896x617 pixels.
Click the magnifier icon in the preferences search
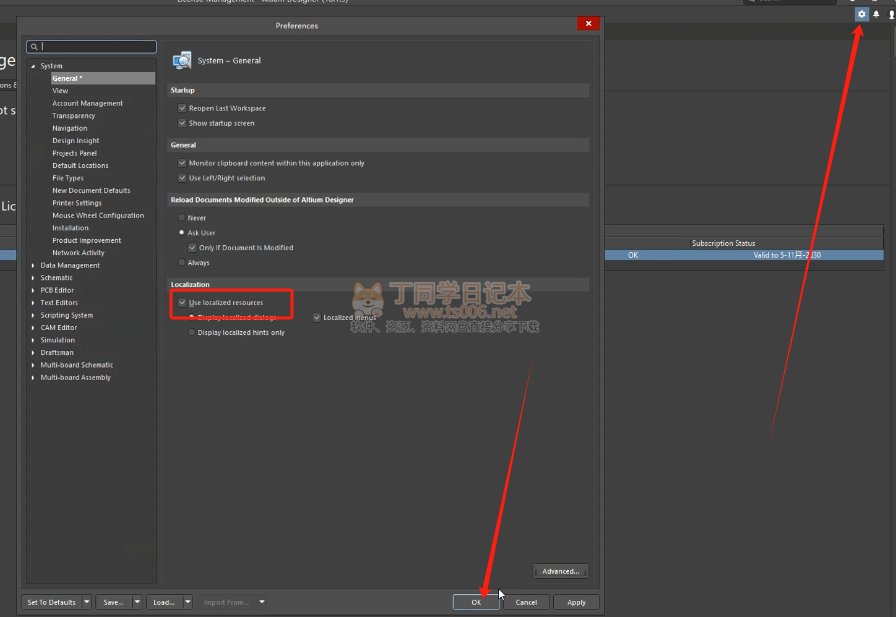[34, 47]
